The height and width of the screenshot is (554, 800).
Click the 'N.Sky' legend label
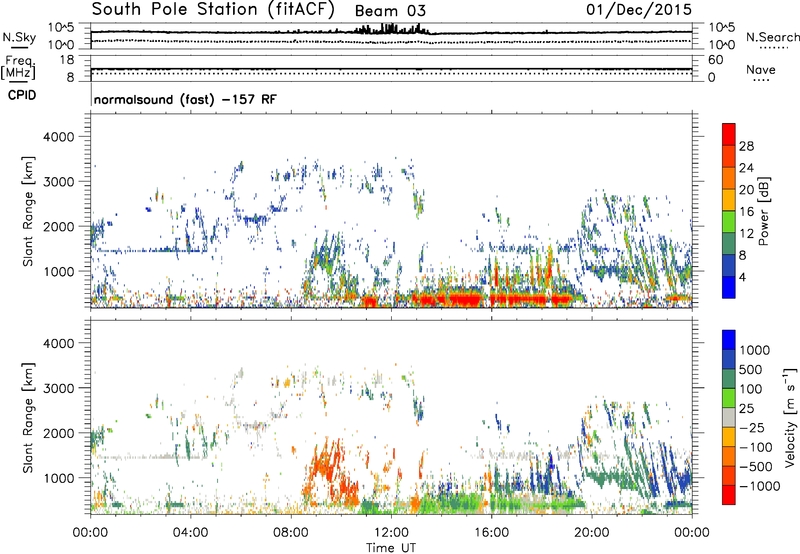click(19, 37)
